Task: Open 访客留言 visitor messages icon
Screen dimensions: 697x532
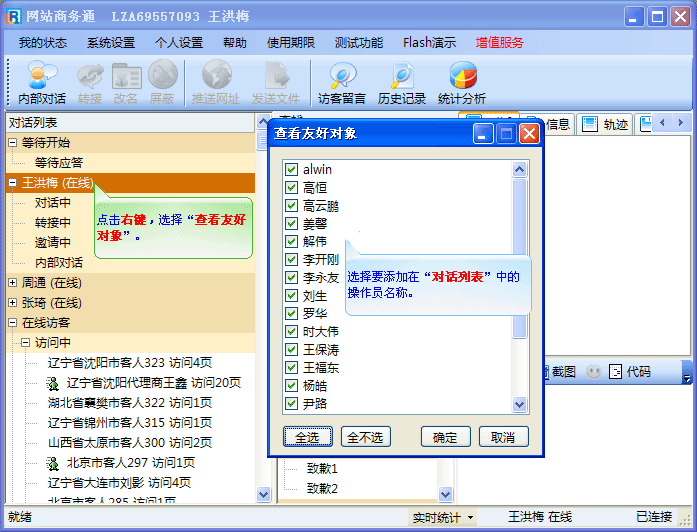Action: click(x=342, y=82)
